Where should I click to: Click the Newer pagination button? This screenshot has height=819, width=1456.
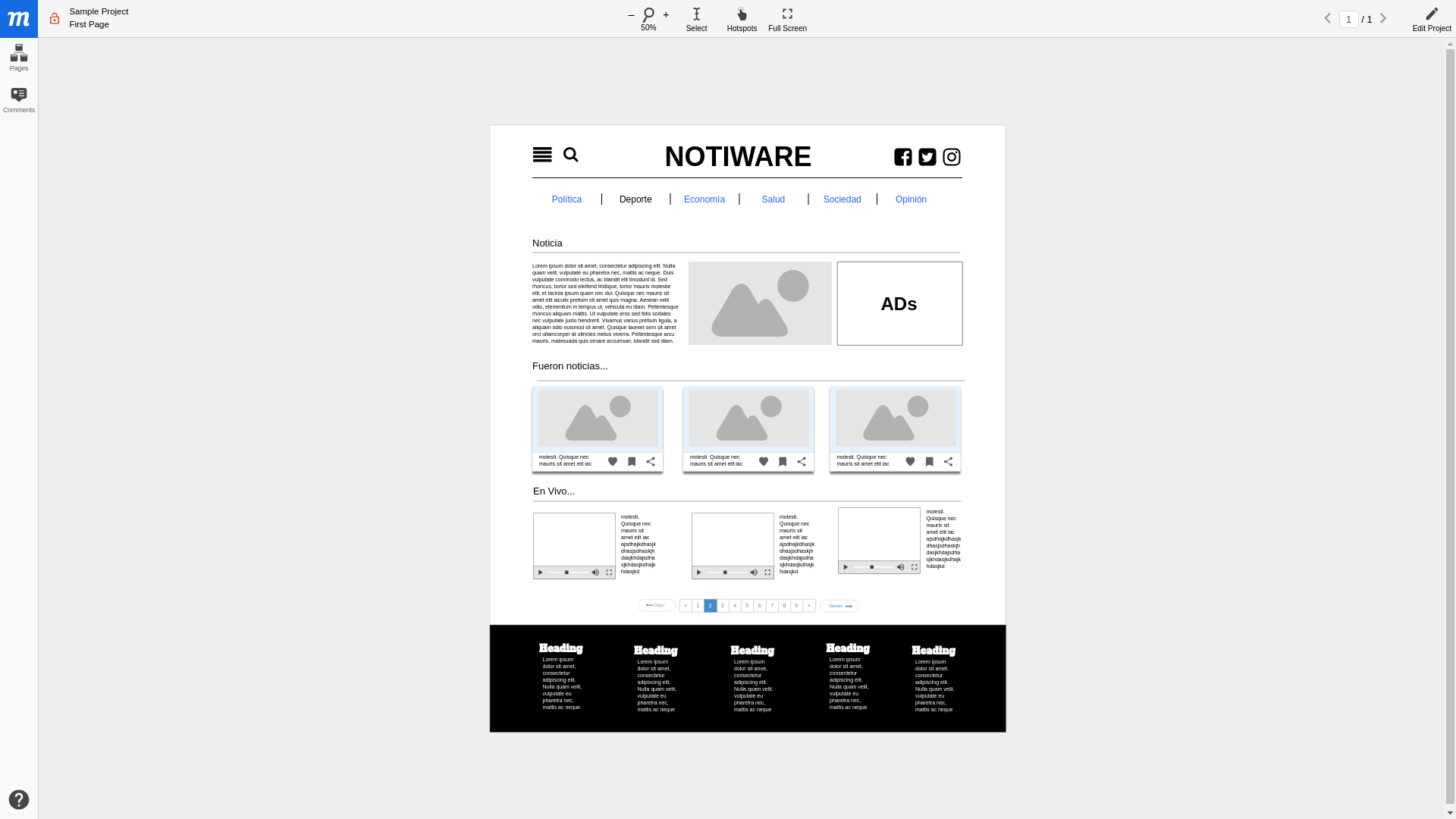point(839,606)
